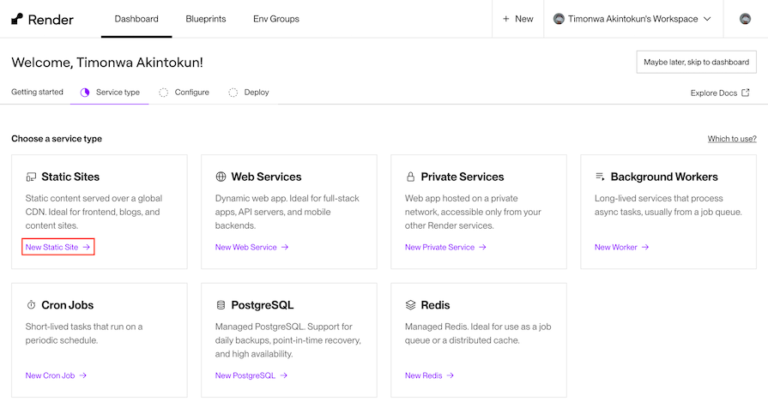Click New Cron Job link
The image size is (768, 414).
tap(56, 375)
